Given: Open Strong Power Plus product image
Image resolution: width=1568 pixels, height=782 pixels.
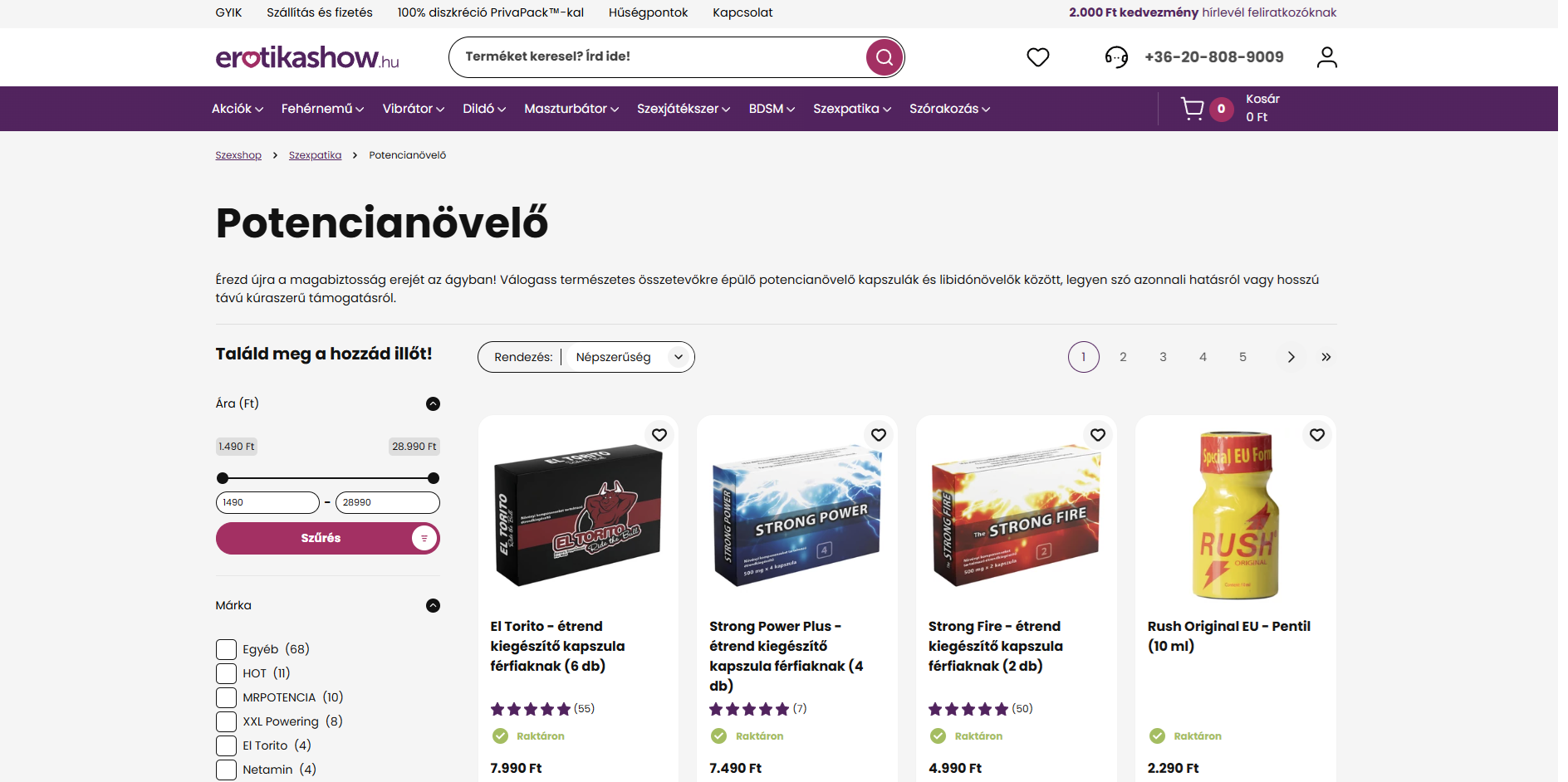Looking at the screenshot, I should (x=797, y=515).
